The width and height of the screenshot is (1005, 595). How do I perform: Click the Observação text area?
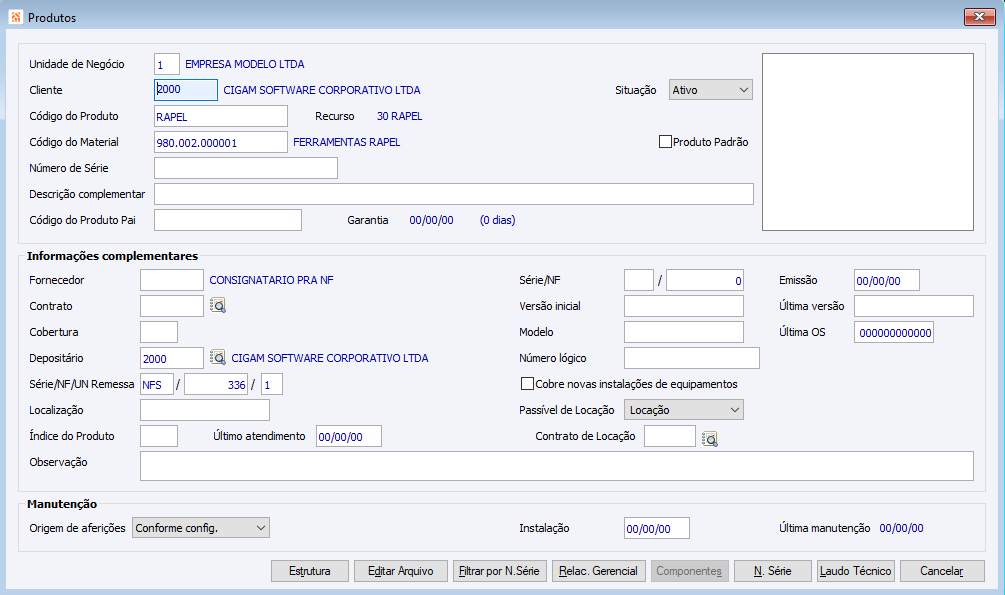pos(557,466)
